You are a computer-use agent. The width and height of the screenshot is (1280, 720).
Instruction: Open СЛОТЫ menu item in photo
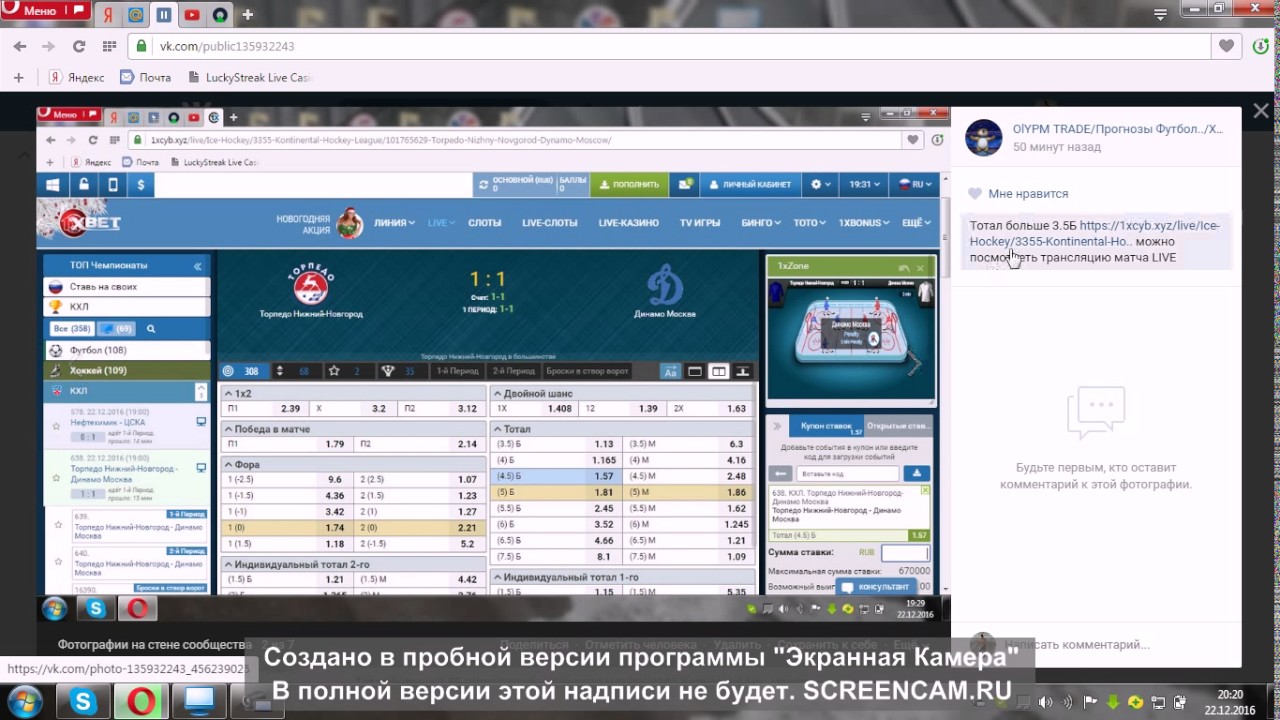484,223
